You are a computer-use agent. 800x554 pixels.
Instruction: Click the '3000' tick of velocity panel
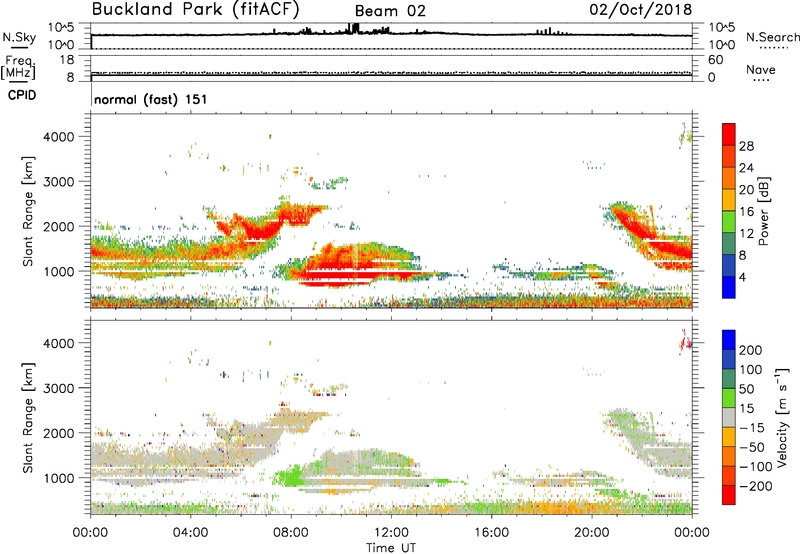[x=59, y=388]
